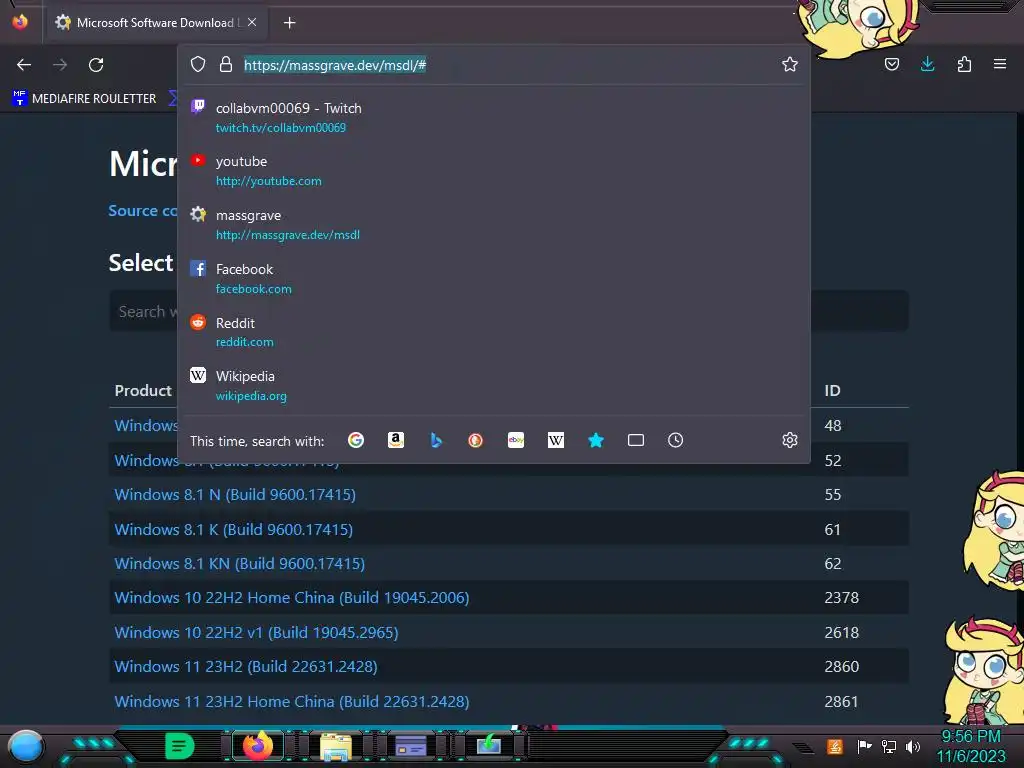The width and height of the screenshot is (1024, 768).
Task: Close the Microsoft Software Download tab
Action: pos(252,22)
